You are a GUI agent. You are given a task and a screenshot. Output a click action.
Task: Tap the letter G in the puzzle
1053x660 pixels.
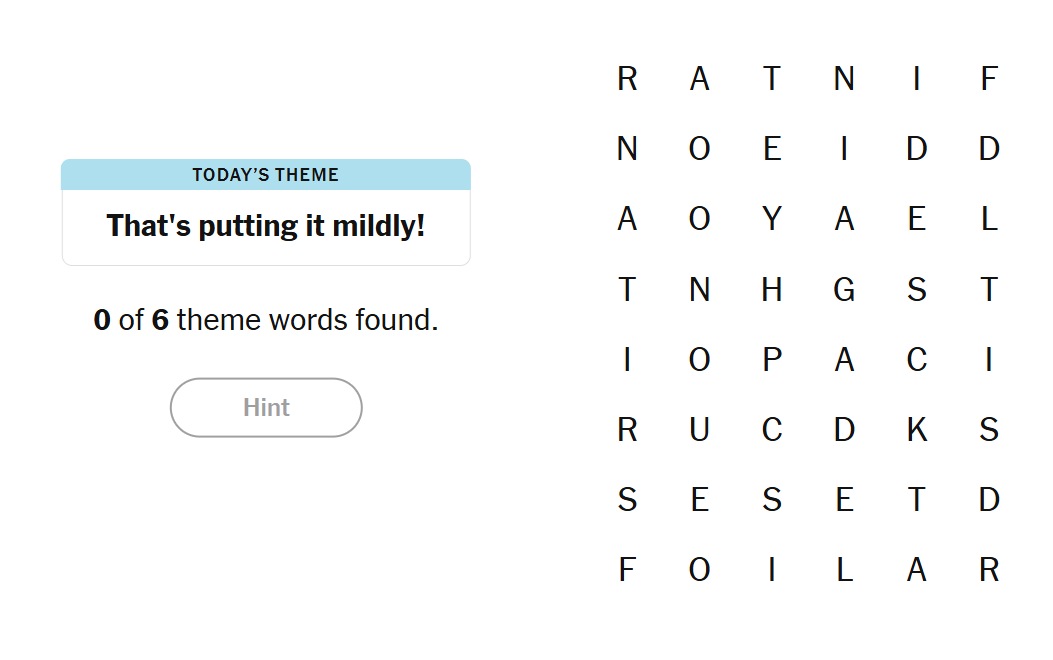(x=844, y=289)
